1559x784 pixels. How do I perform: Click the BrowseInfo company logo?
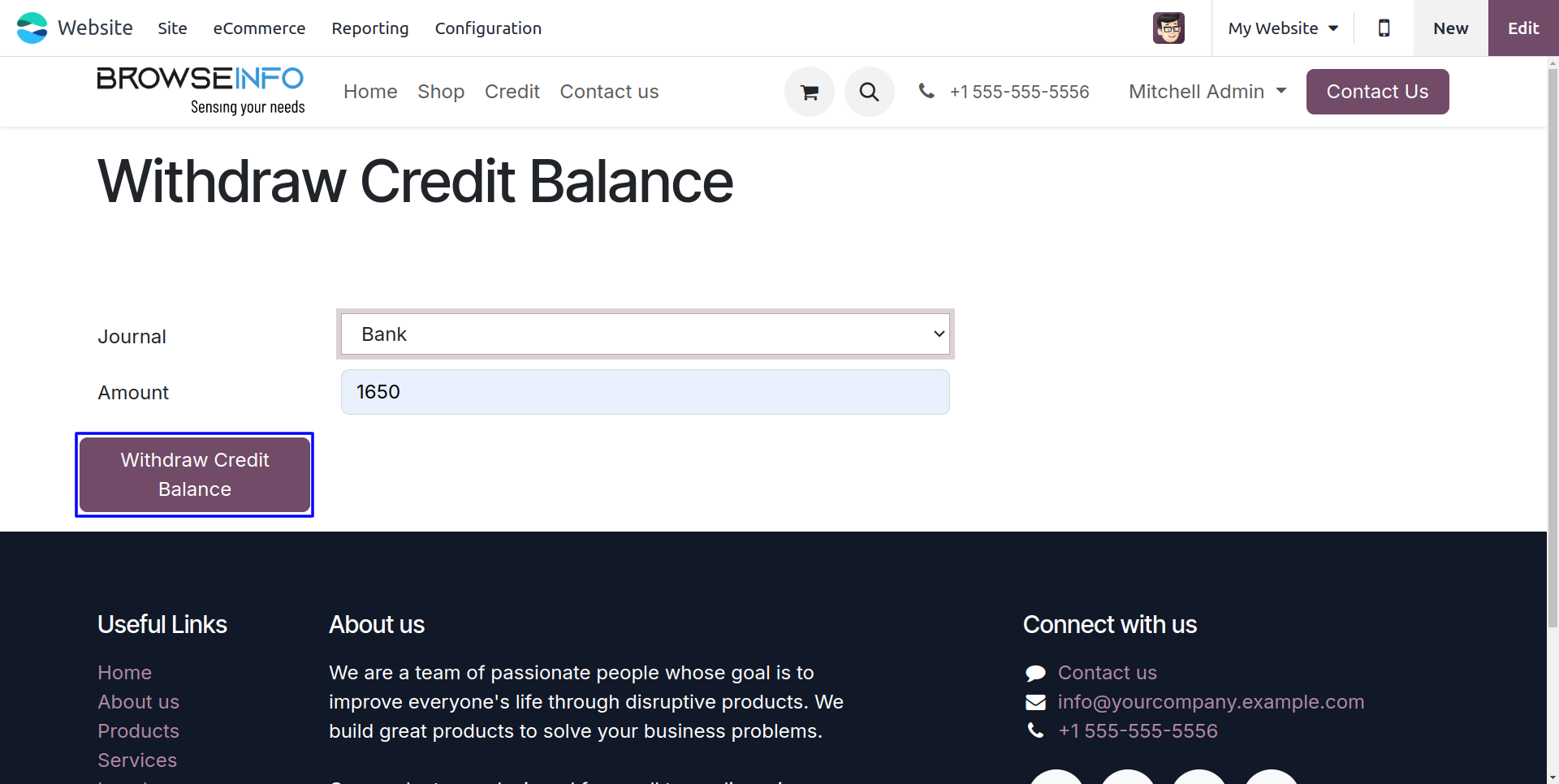(x=201, y=91)
